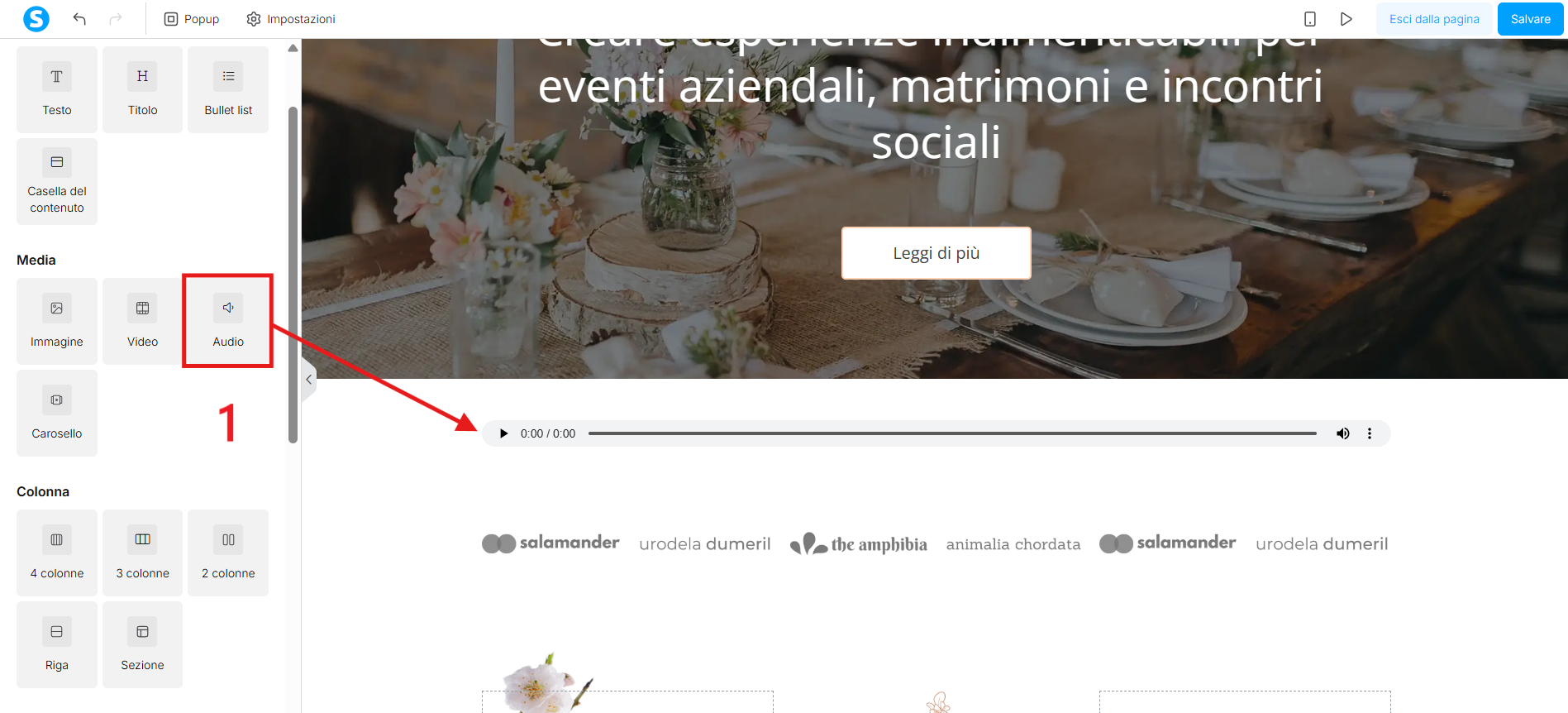Collapse the left elements sidebar
Screen dimensions: 1568x713
pyautogui.click(x=309, y=380)
